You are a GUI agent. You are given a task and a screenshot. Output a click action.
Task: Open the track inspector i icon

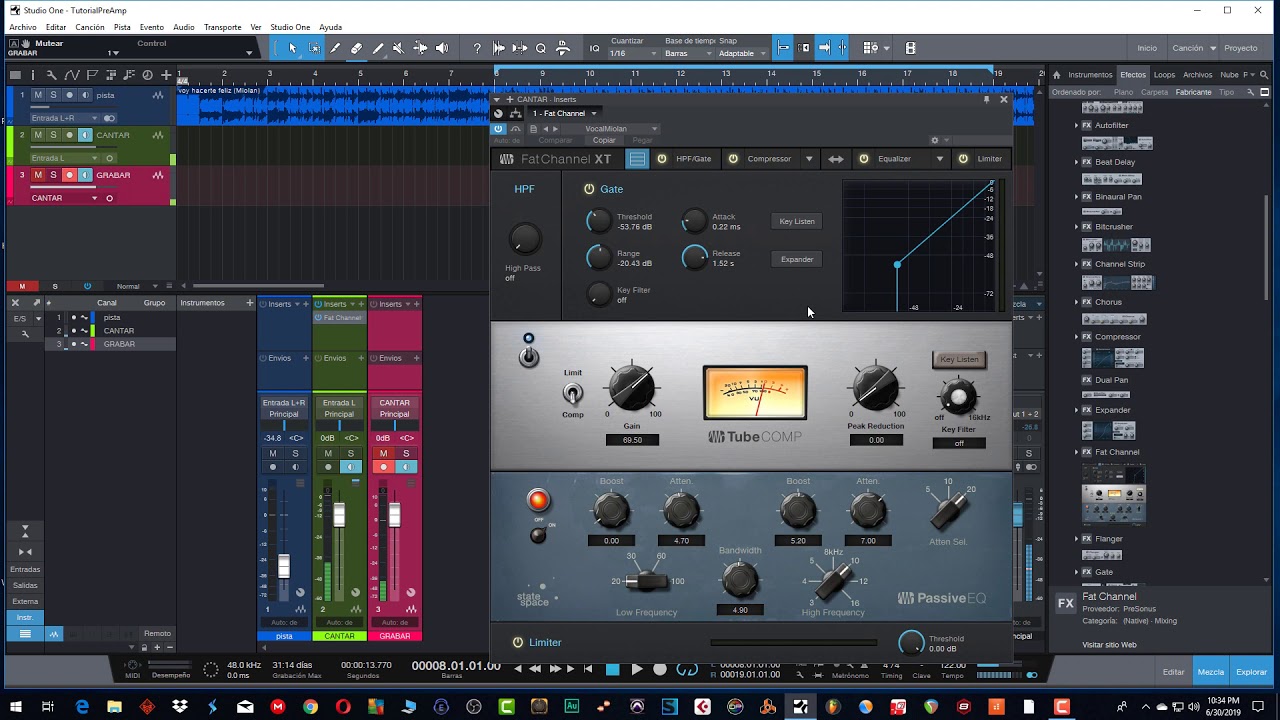(33, 75)
